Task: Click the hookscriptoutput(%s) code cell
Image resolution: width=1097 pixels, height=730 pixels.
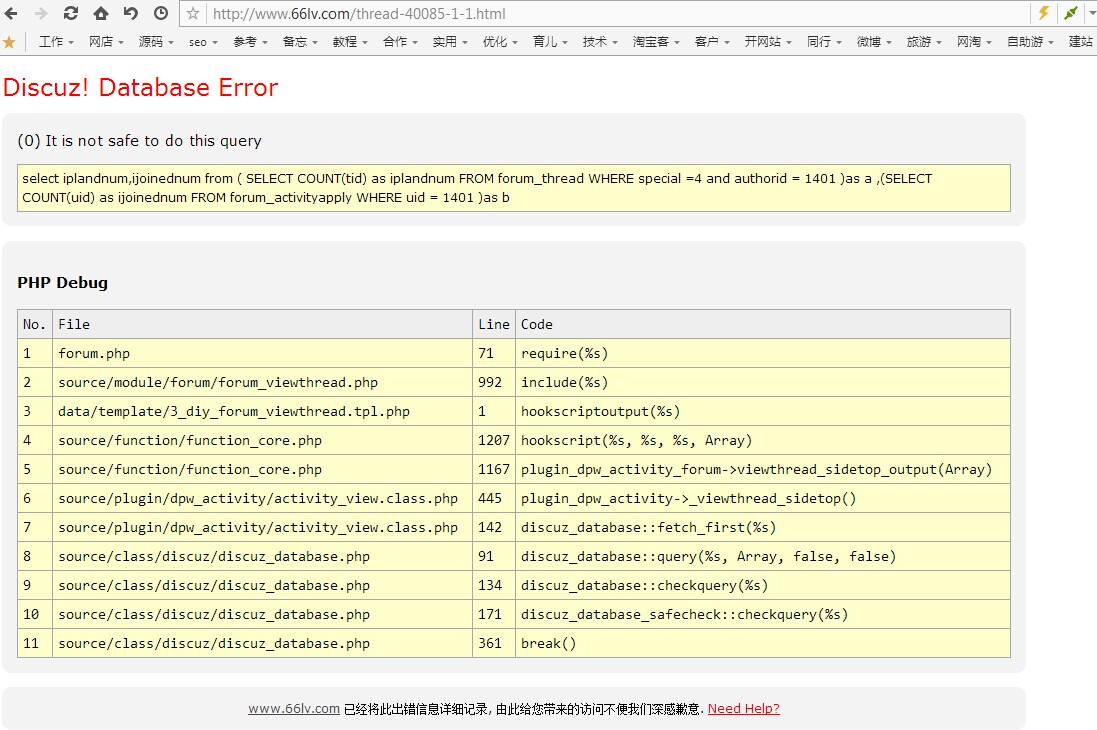Action: coord(763,412)
